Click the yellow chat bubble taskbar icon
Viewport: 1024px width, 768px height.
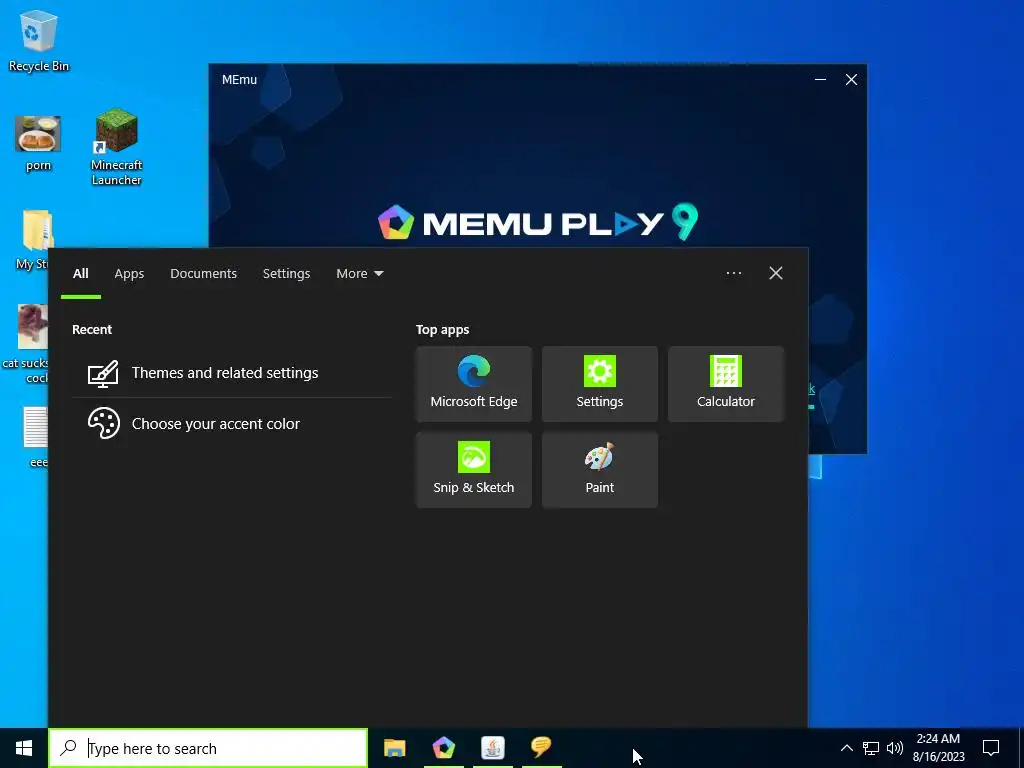pos(541,746)
